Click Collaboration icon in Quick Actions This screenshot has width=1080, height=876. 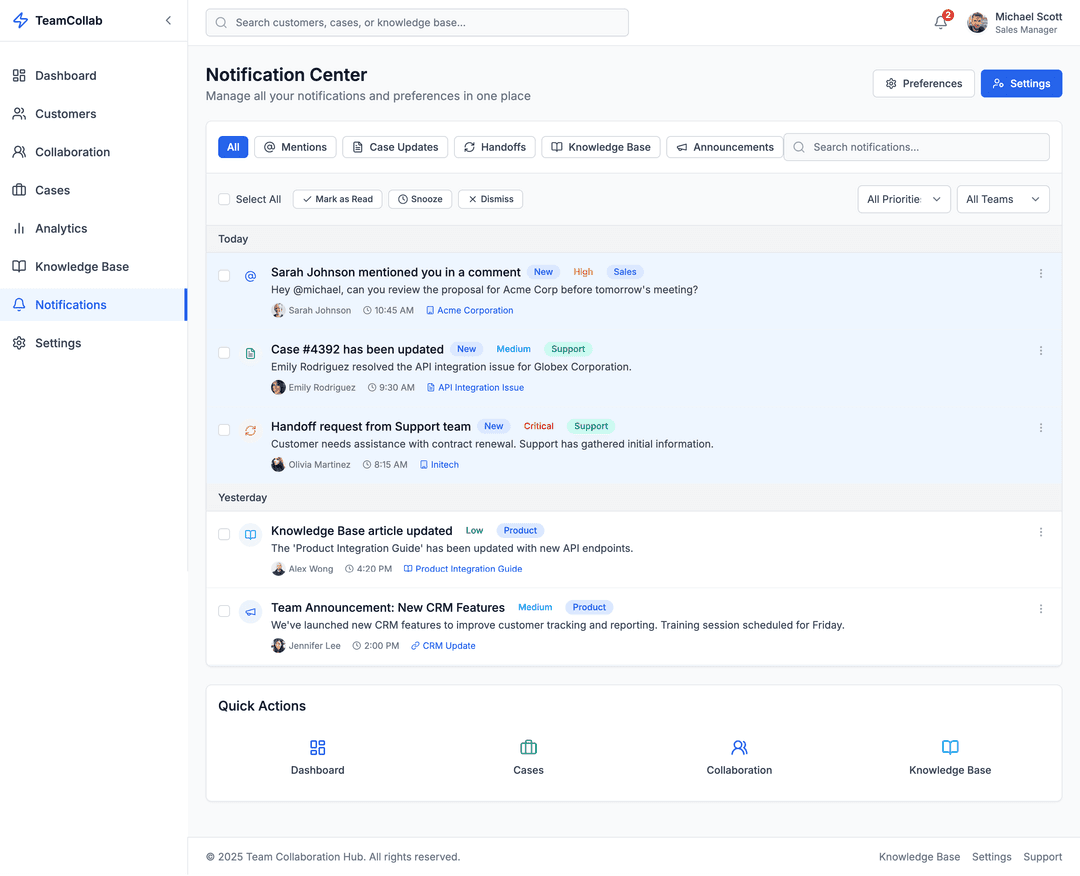pos(739,748)
